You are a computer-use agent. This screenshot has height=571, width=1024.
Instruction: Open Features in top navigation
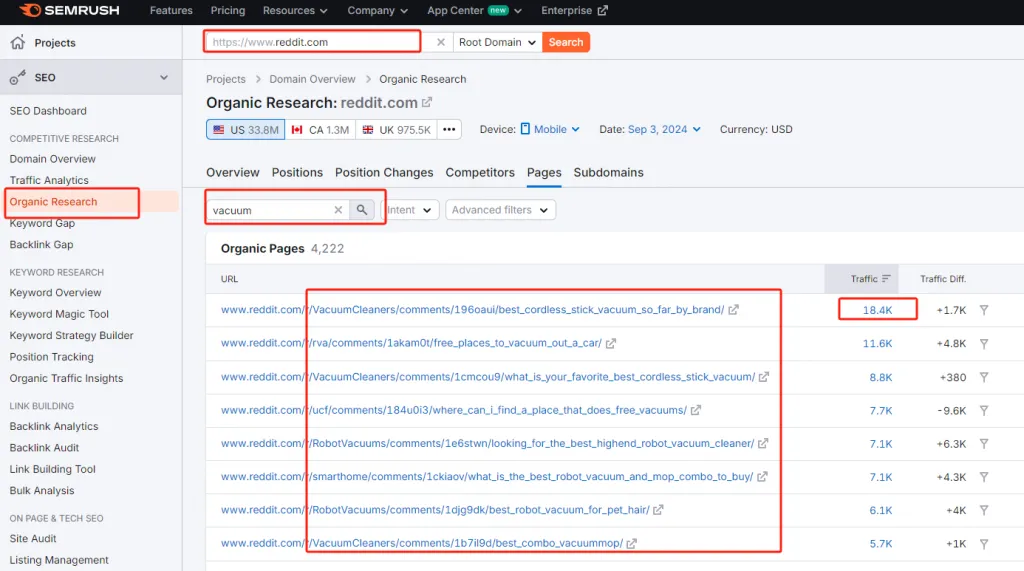pos(171,10)
